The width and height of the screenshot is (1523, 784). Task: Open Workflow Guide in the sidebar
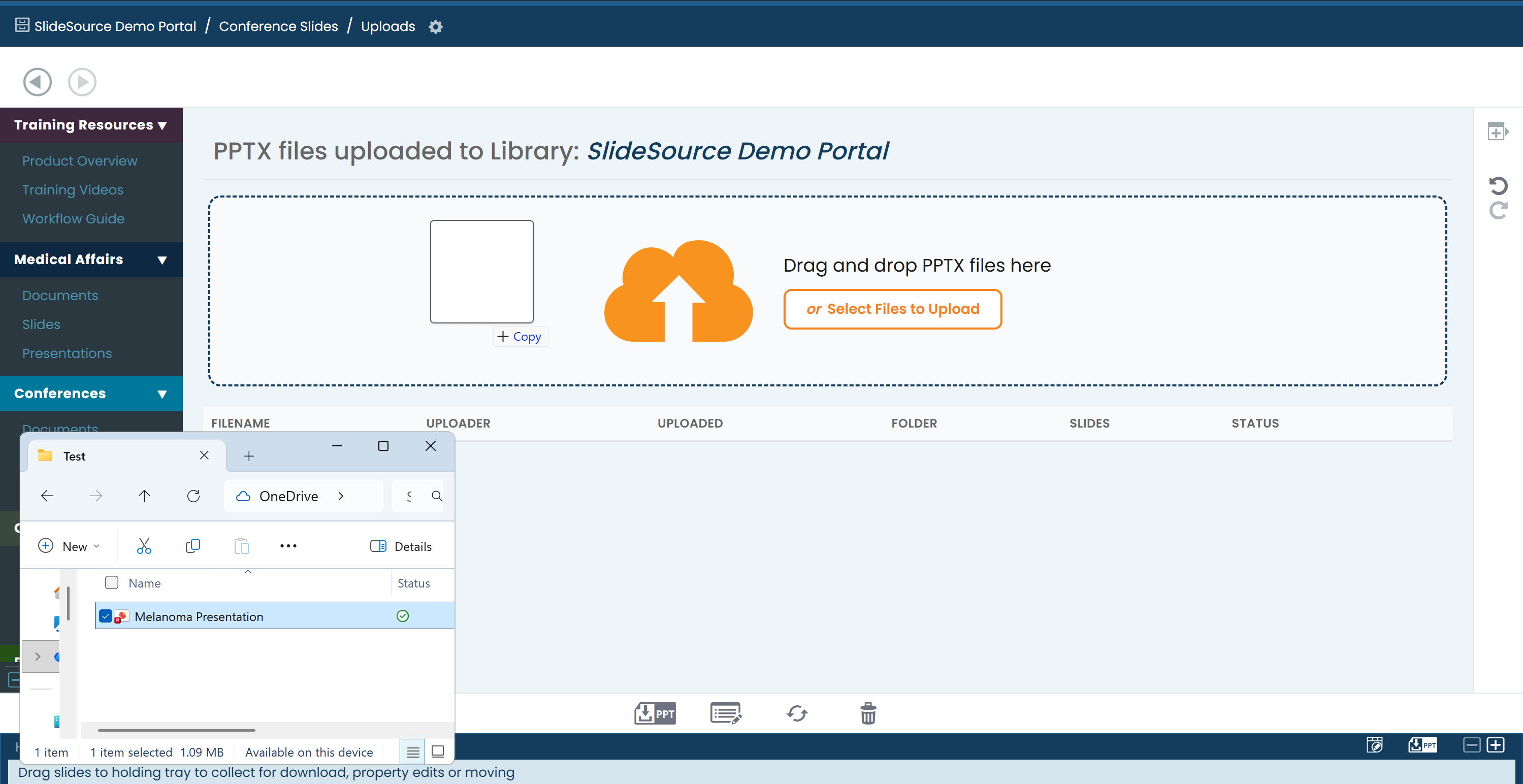coord(73,219)
